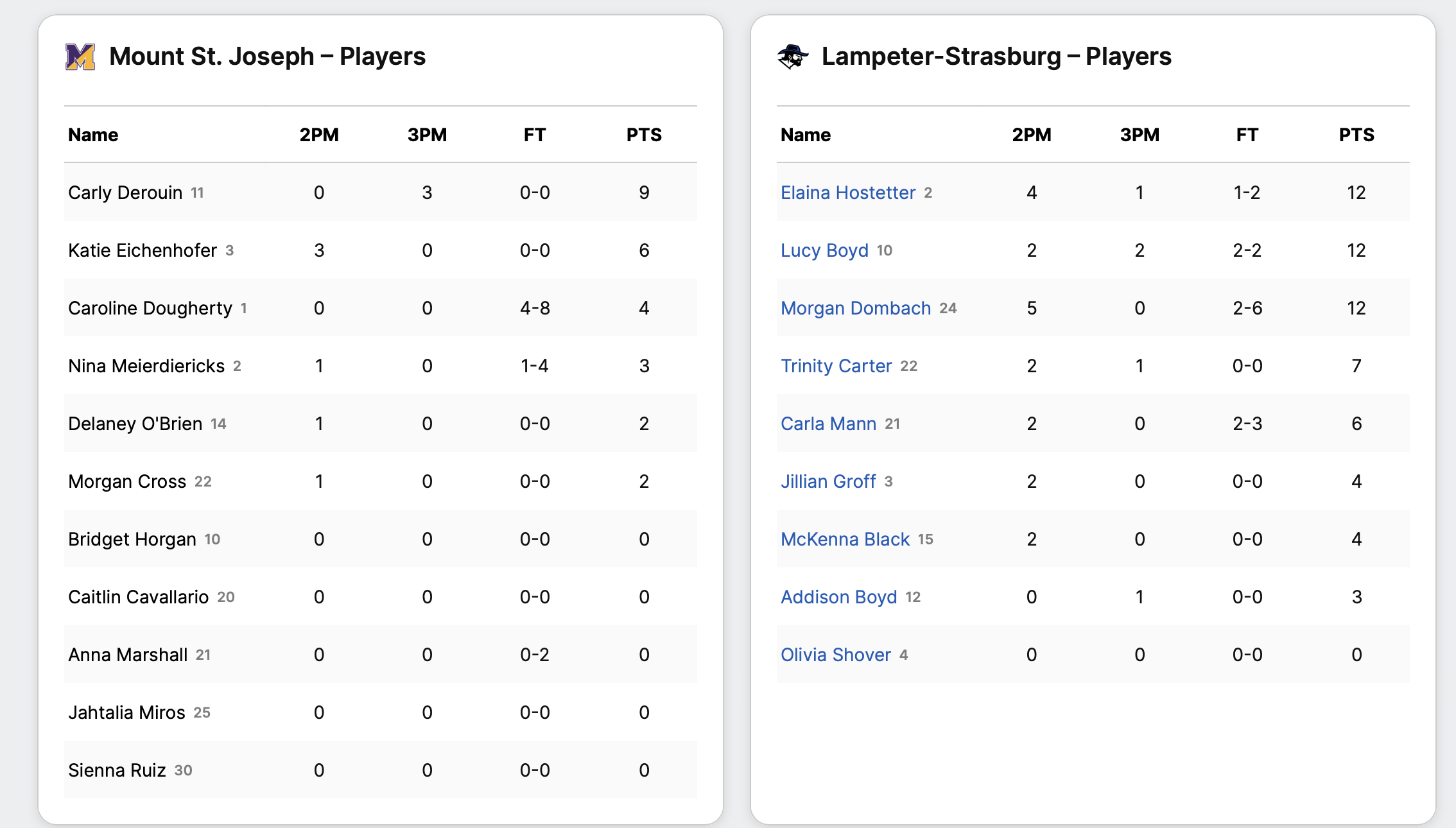Viewport: 1456px width, 828px height.
Task: Click the Lampeter-Strasburg team logo
Action: click(x=793, y=57)
